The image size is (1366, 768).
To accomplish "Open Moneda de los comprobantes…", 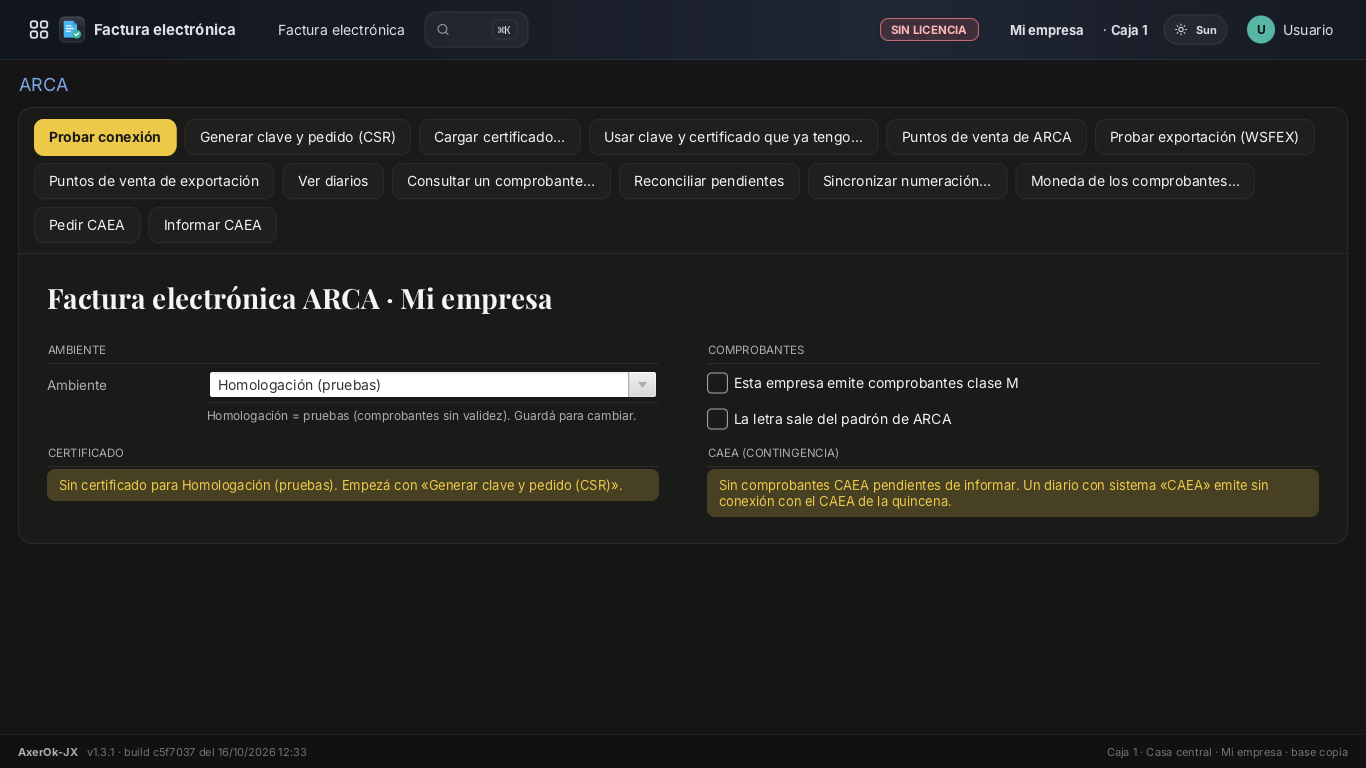I will pyautogui.click(x=1135, y=181).
